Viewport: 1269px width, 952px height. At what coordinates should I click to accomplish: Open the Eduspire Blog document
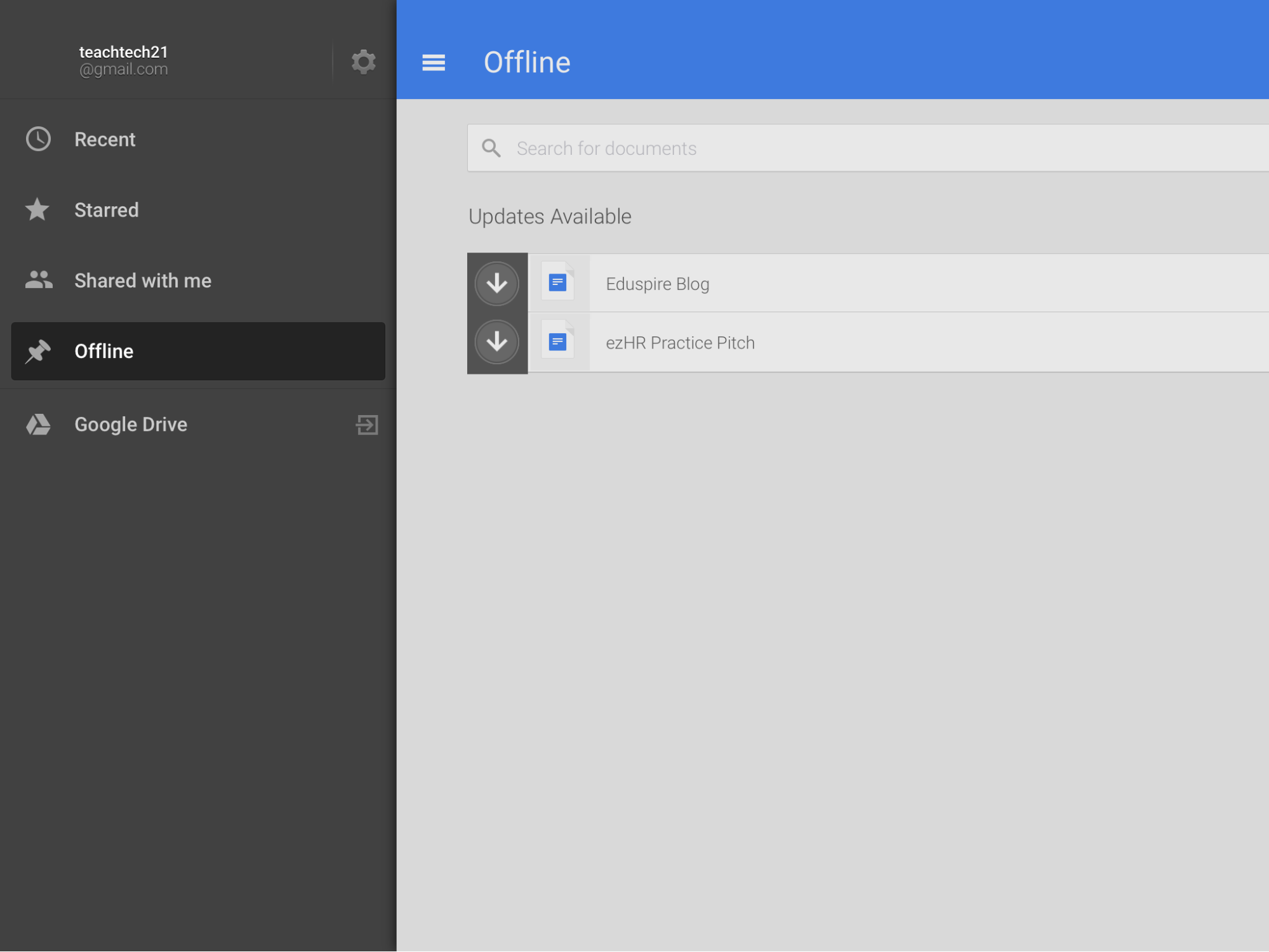coord(898,283)
